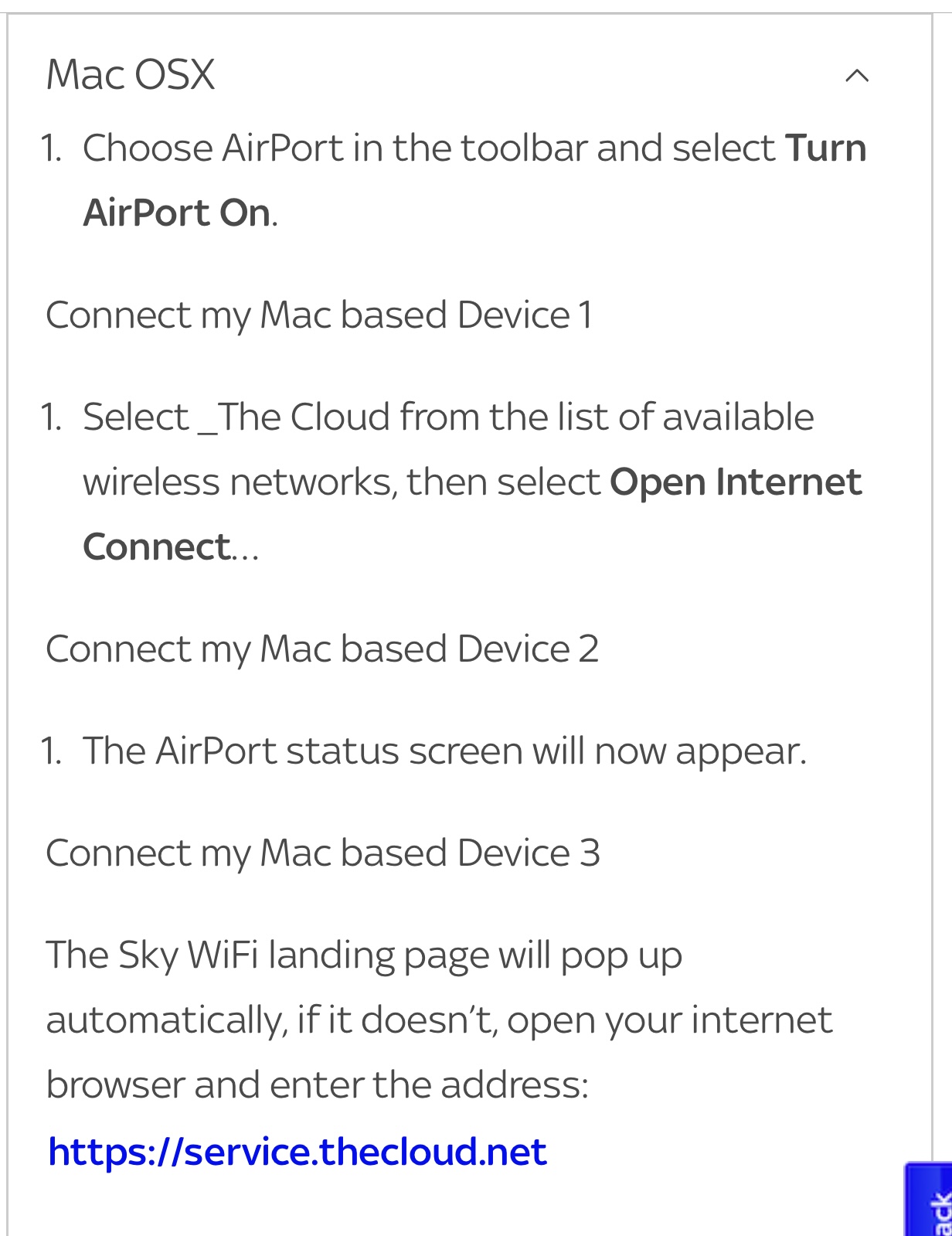Click the bold 'Connect' text before ellipsis
This screenshot has width=952, height=1236.
point(156,546)
